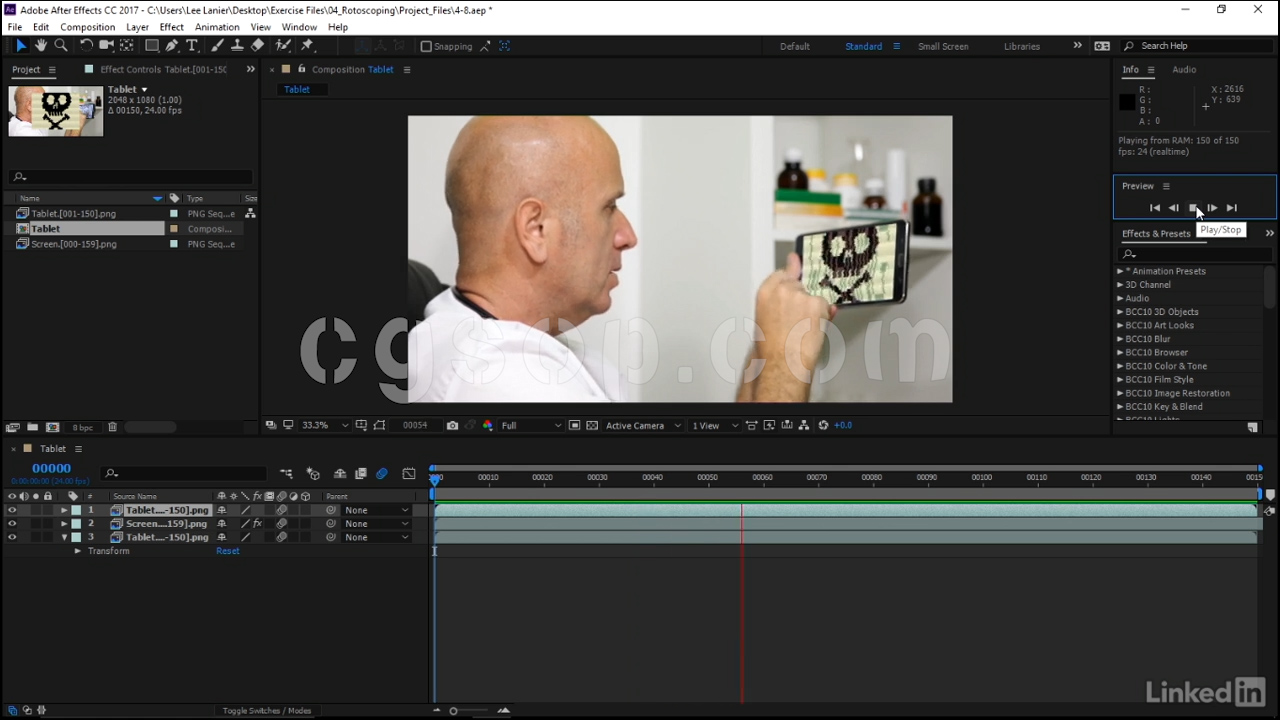Open the show channel color management icon
This screenshot has height=720, width=1280.
pos(488,425)
